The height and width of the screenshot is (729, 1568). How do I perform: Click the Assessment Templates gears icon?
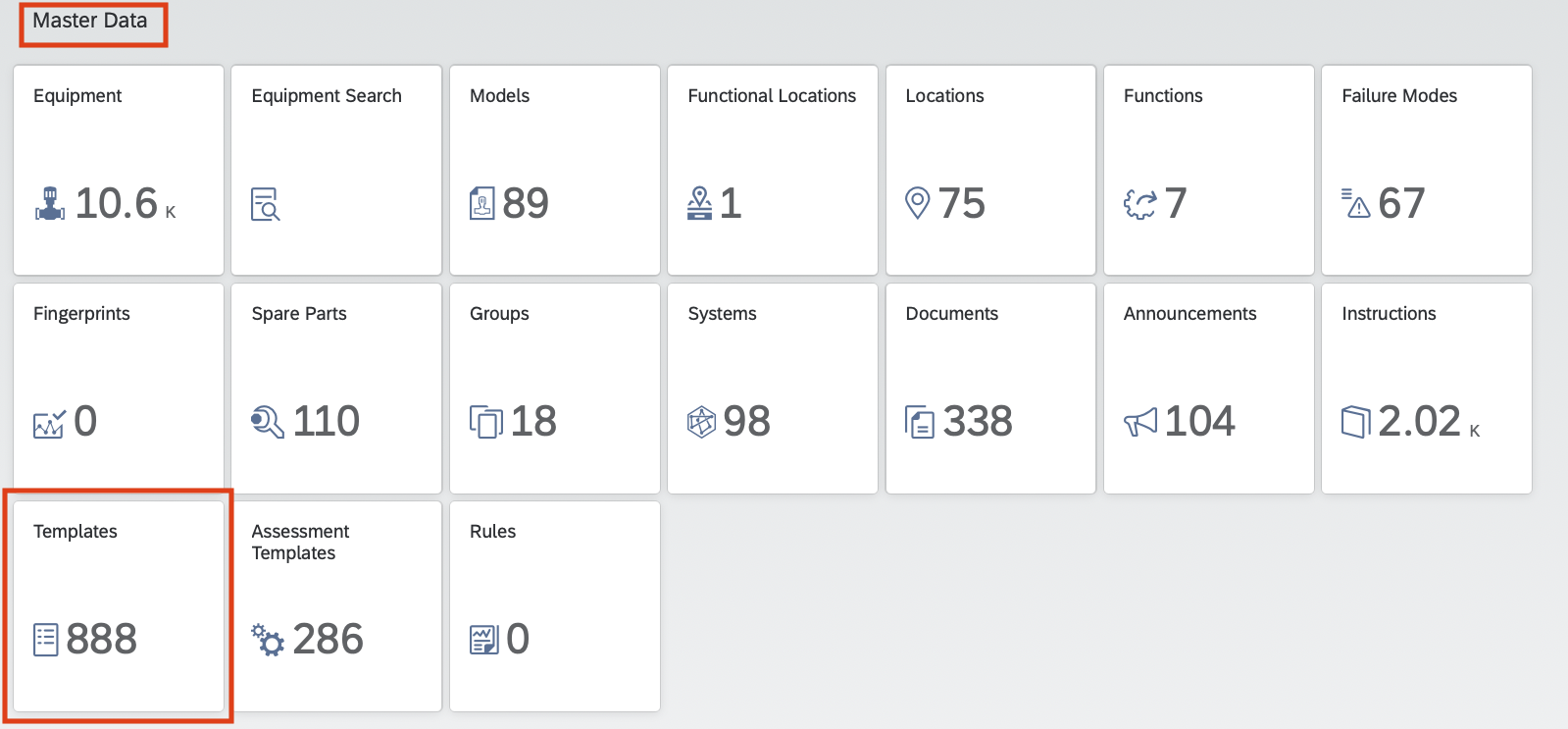coord(268,640)
